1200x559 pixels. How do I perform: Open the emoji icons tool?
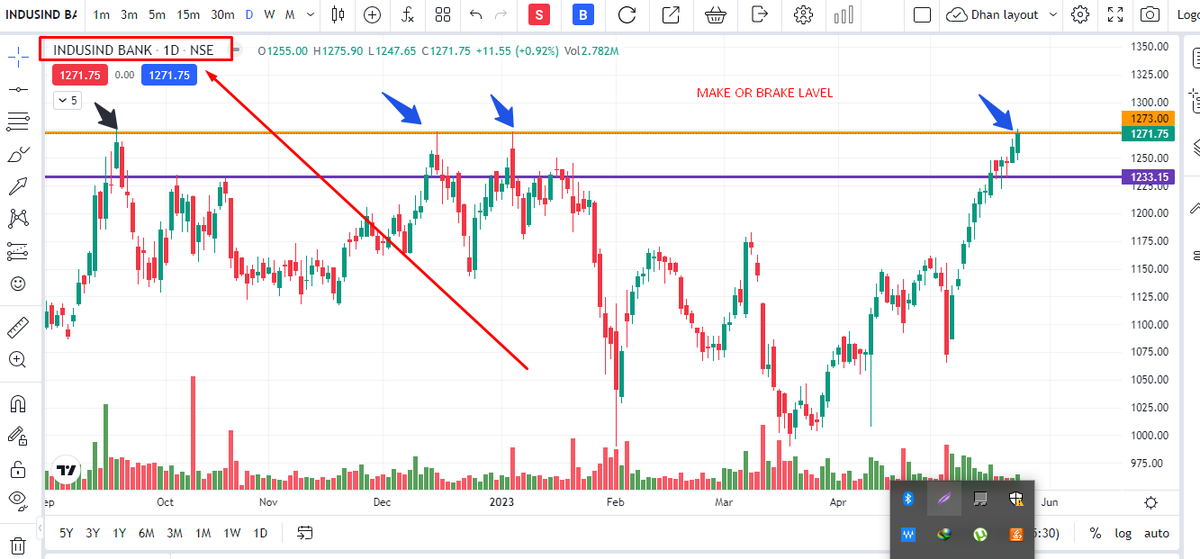17,283
